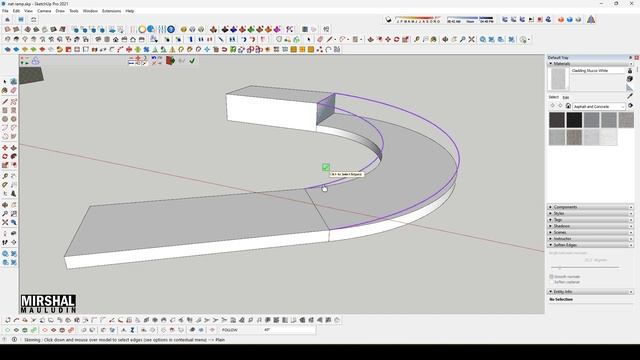Select the first dark asphalt swatch

tap(557, 120)
